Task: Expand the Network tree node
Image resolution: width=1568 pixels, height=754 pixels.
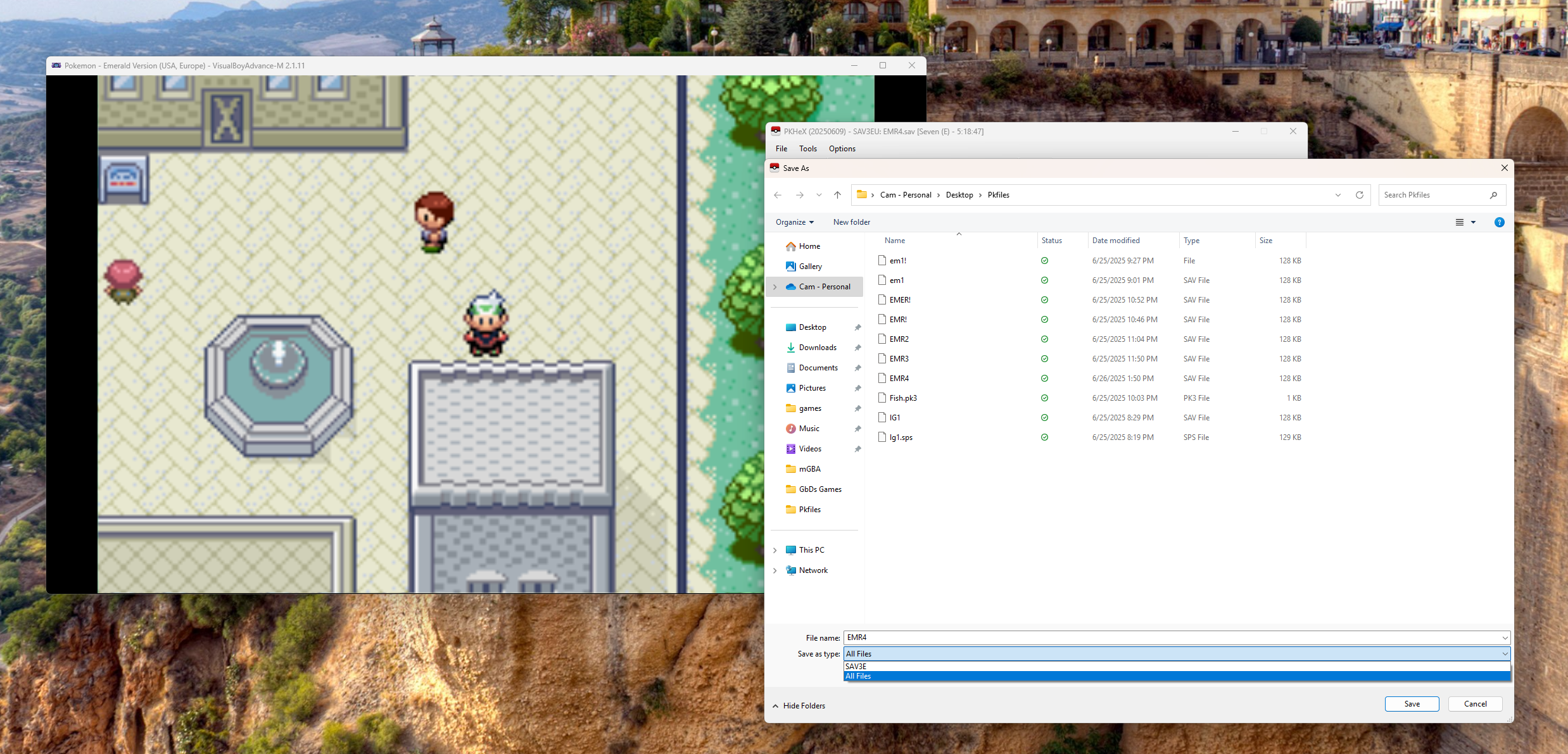Action: click(x=775, y=570)
